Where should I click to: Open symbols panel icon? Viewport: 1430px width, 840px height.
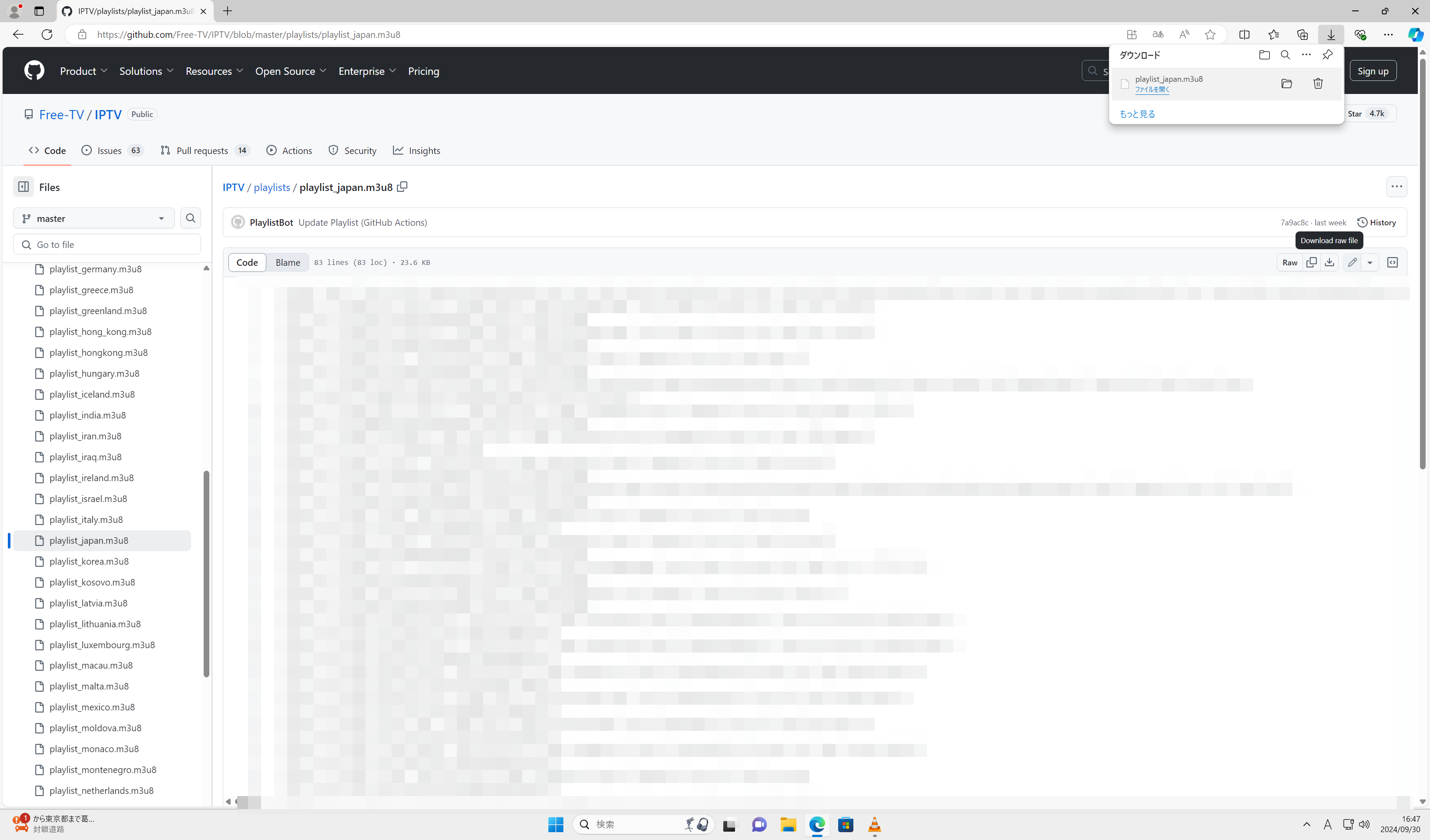(1393, 262)
